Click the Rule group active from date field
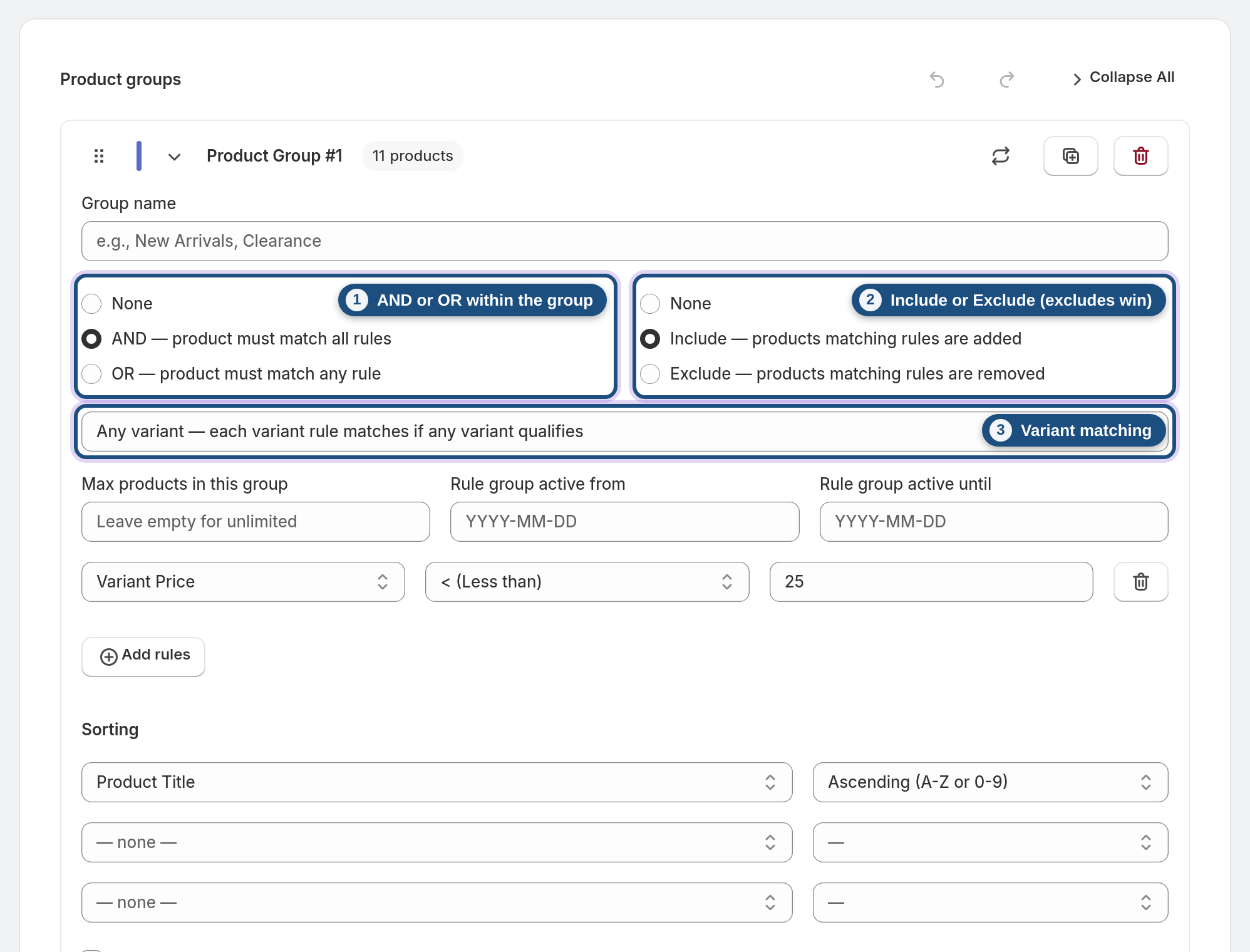This screenshot has height=952, width=1250. pos(624,522)
